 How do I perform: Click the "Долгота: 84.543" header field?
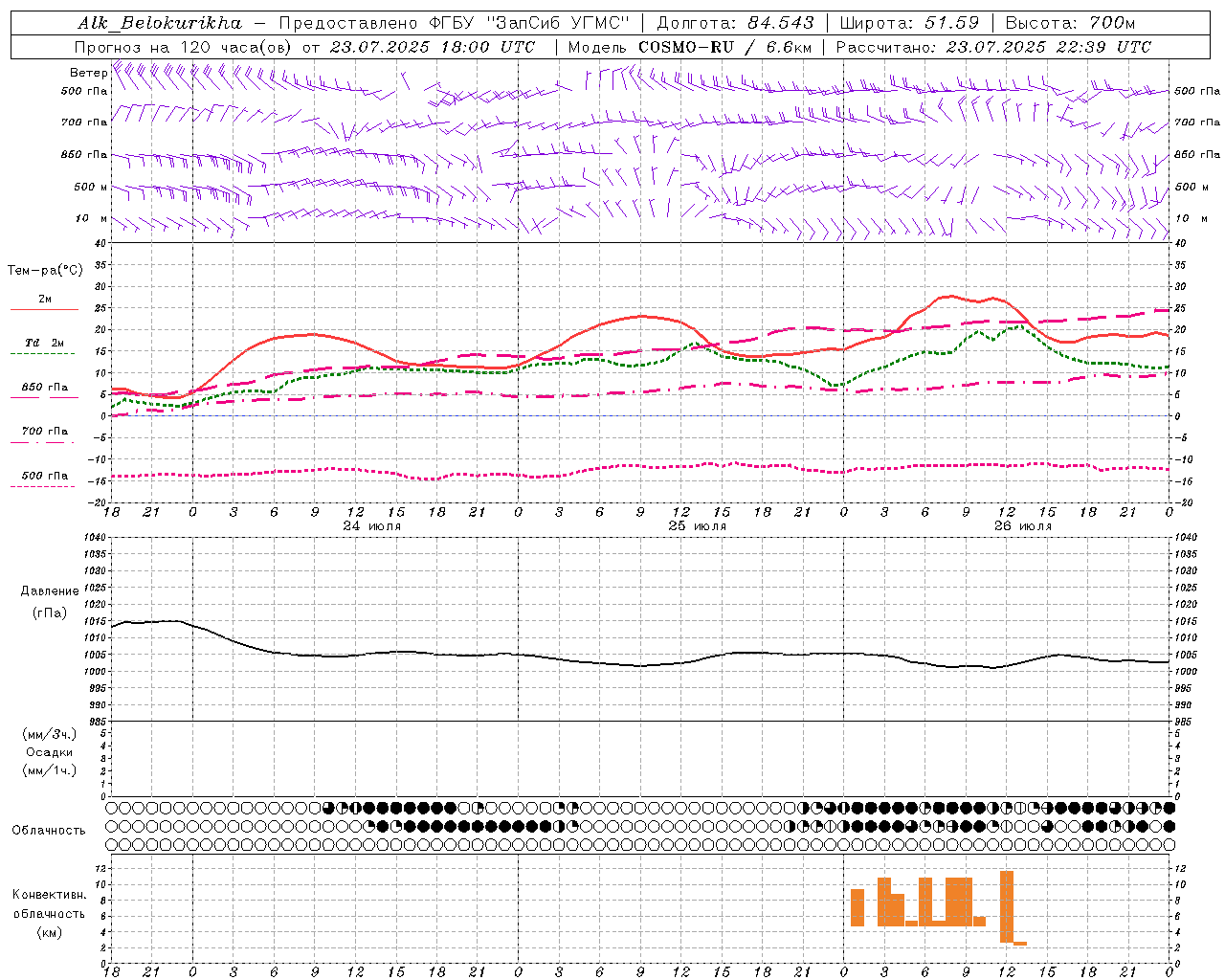(x=735, y=23)
